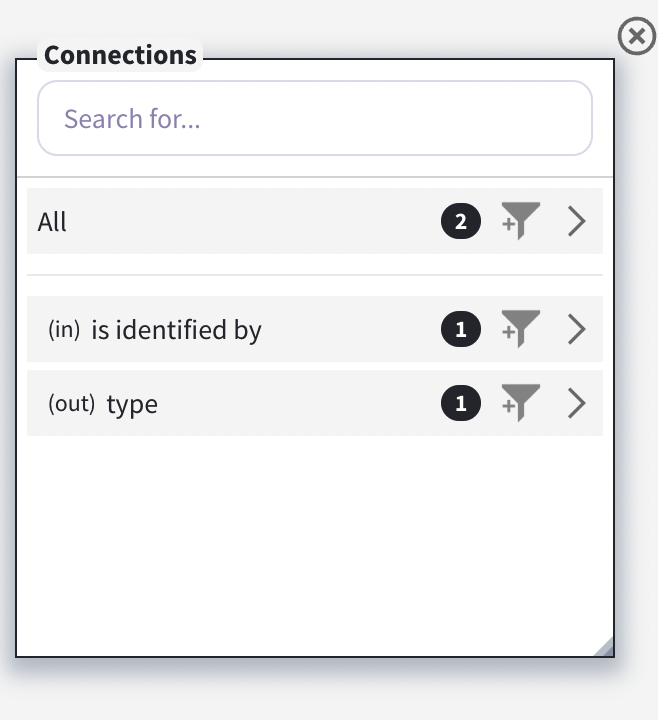Select the type connection label
The image size is (658, 720).
click(132, 404)
